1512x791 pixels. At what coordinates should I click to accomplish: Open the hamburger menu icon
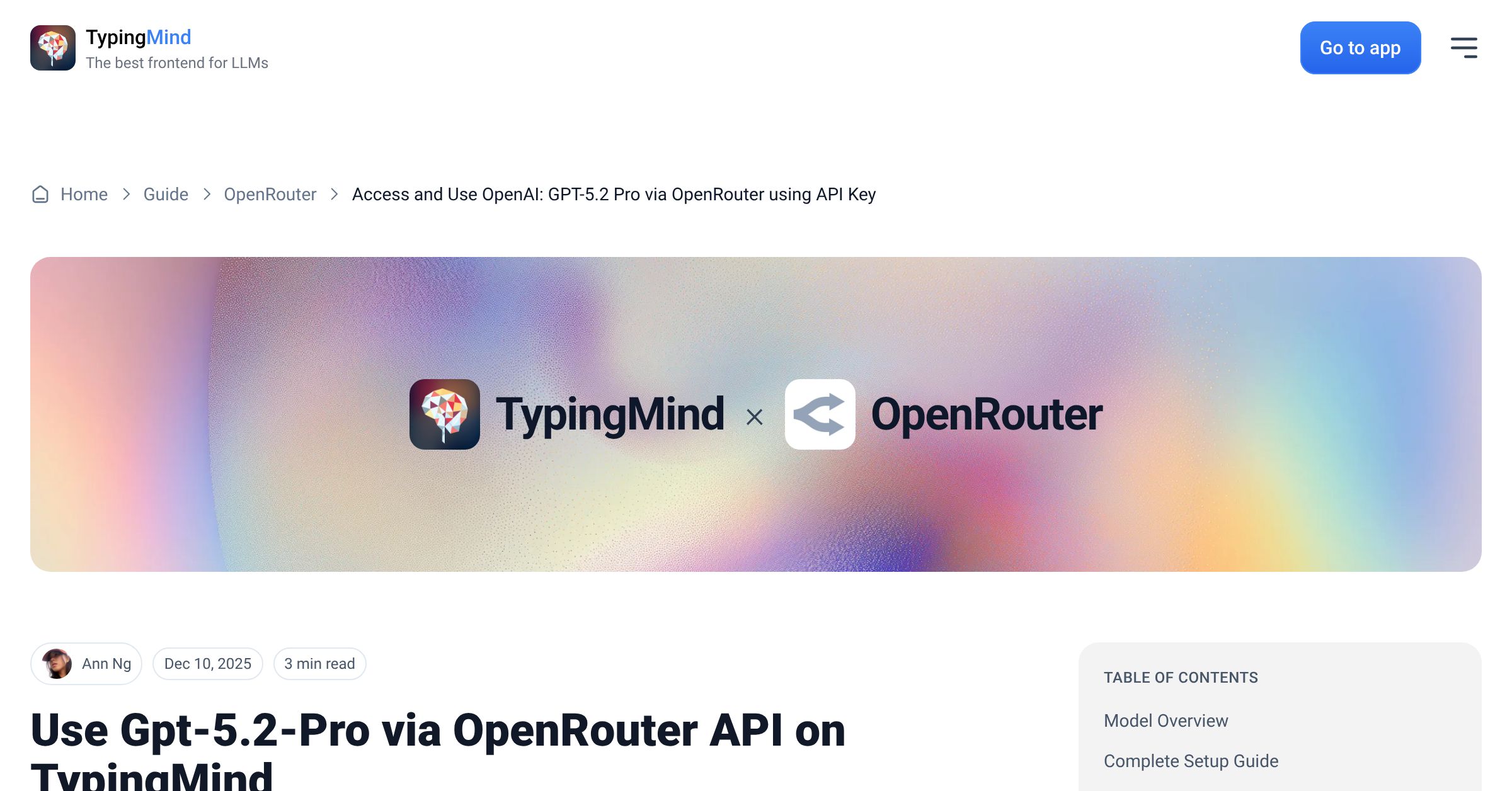[x=1463, y=48]
